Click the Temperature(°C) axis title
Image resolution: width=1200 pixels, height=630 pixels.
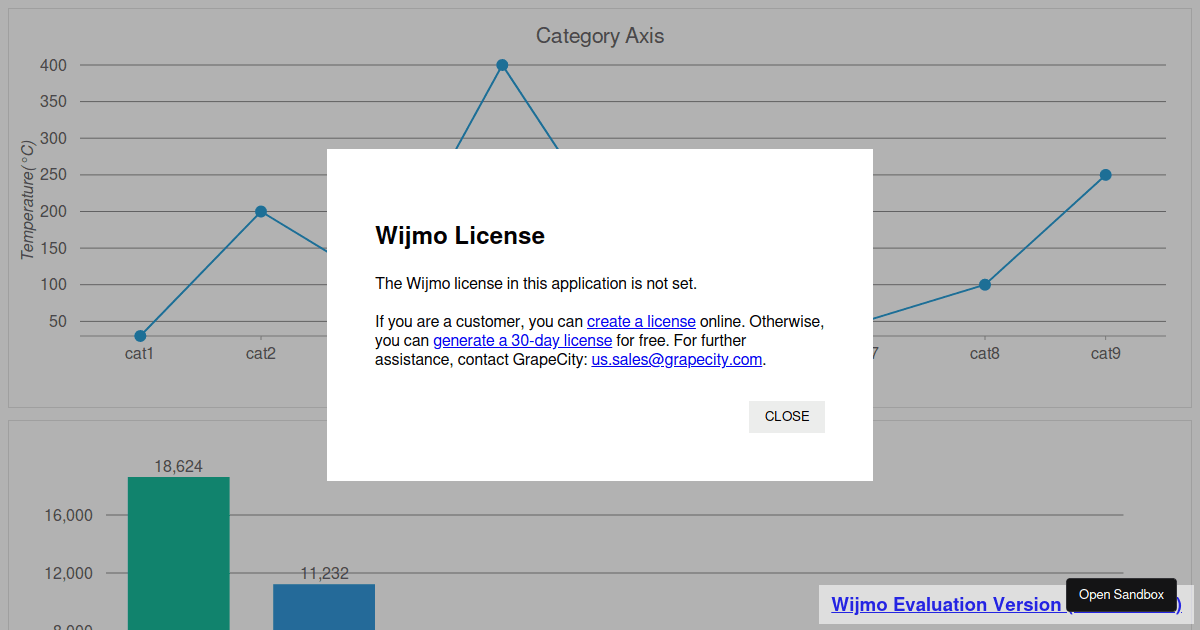coord(28,200)
